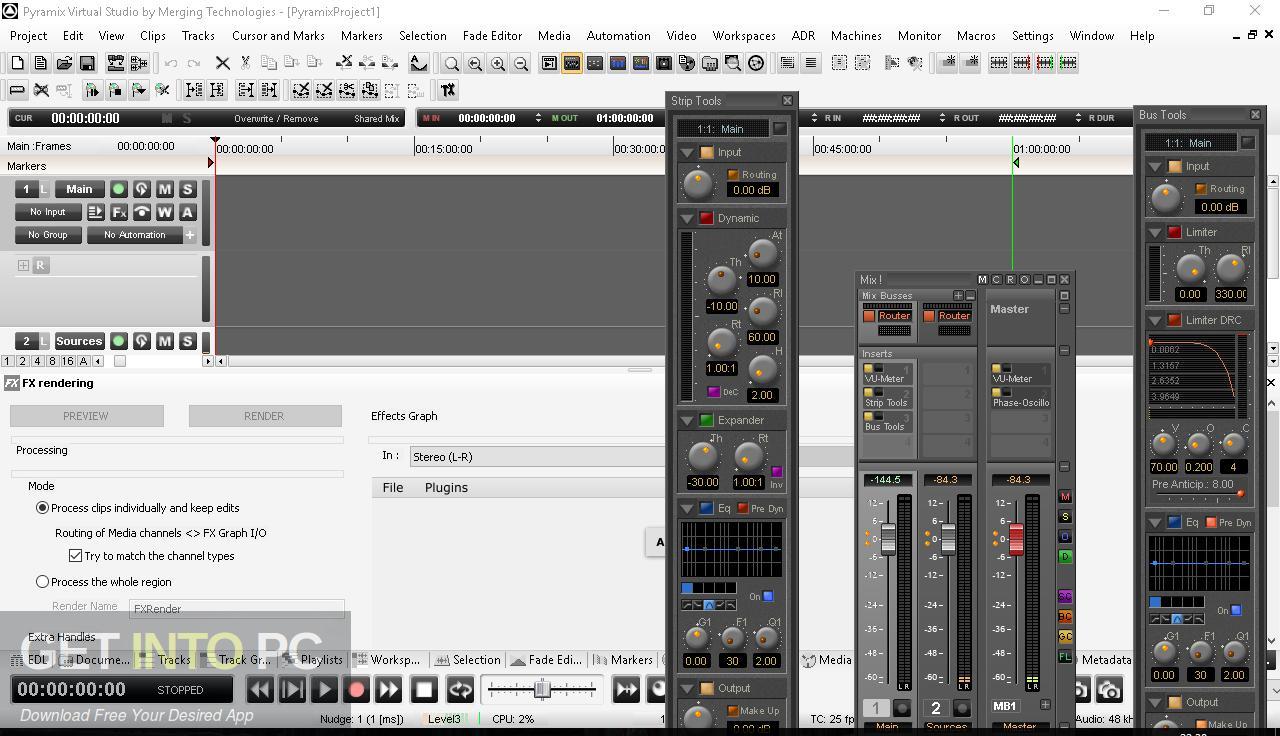Open the Workspaces menu
The image size is (1280, 736).
[x=744, y=35]
